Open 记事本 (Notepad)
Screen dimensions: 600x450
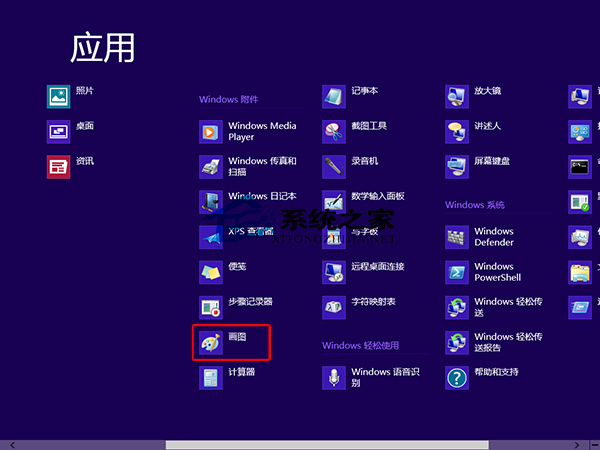click(x=334, y=97)
